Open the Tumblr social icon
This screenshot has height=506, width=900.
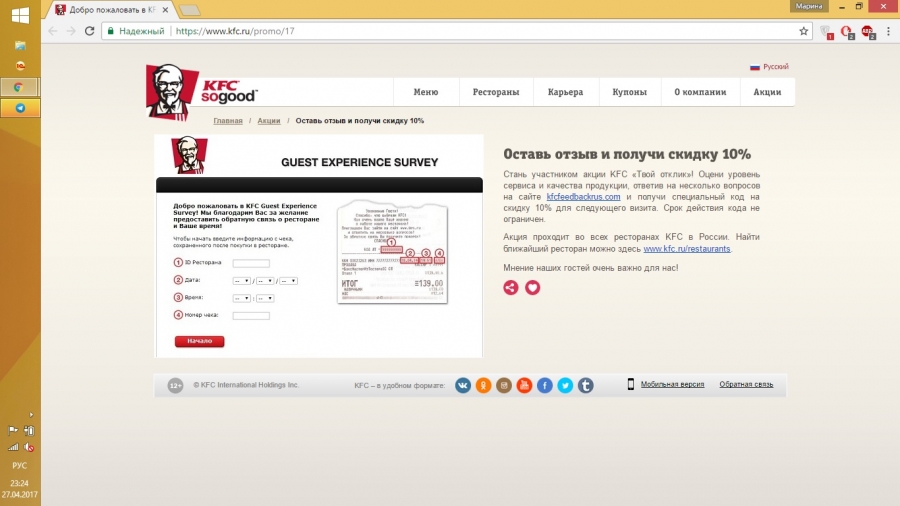[585, 386]
